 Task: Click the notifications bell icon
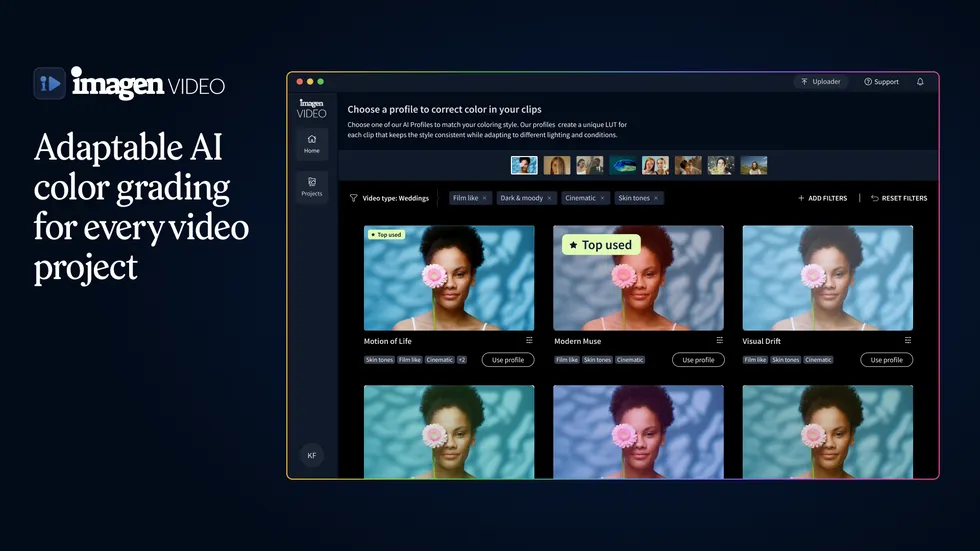(x=920, y=82)
